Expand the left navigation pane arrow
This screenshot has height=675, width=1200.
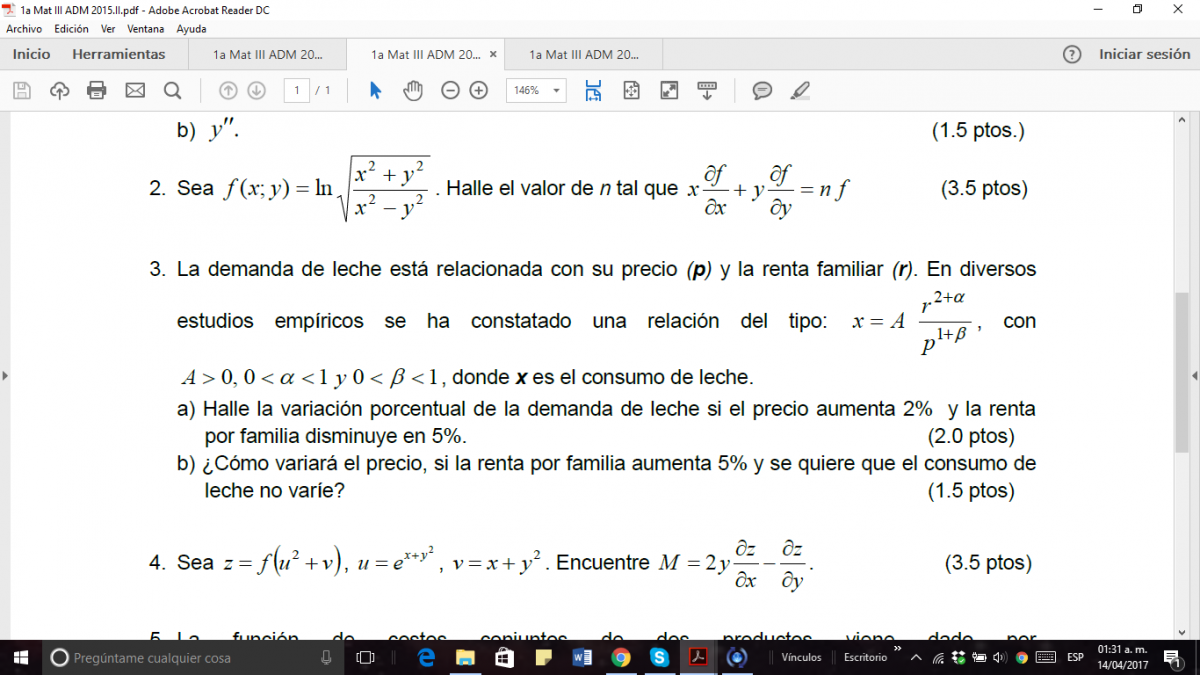click(x=5, y=376)
